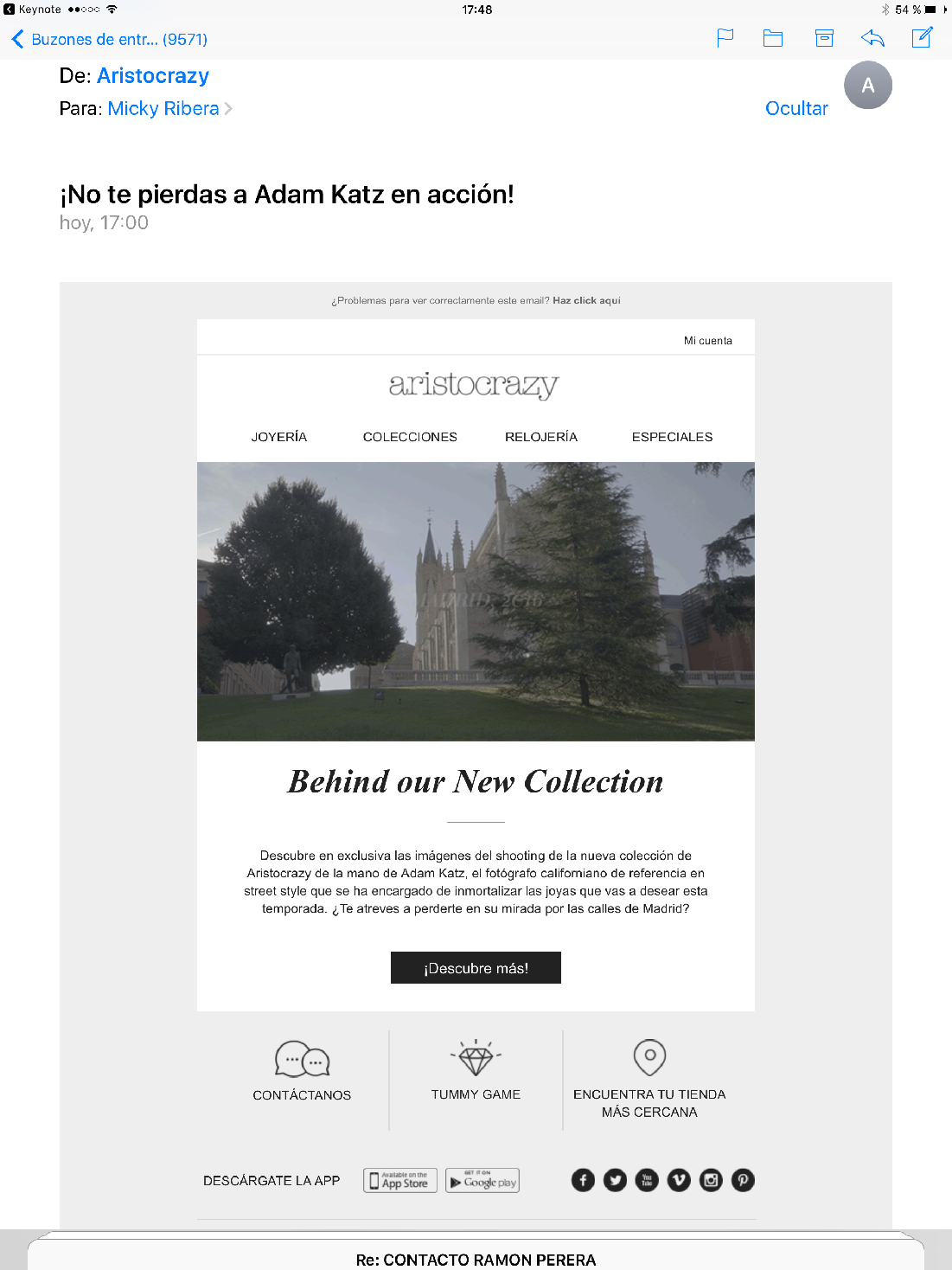Viewport: 952px width, 1270px height.
Task: Expand recipient Micky Ribera chevron
Action: coord(228,108)
